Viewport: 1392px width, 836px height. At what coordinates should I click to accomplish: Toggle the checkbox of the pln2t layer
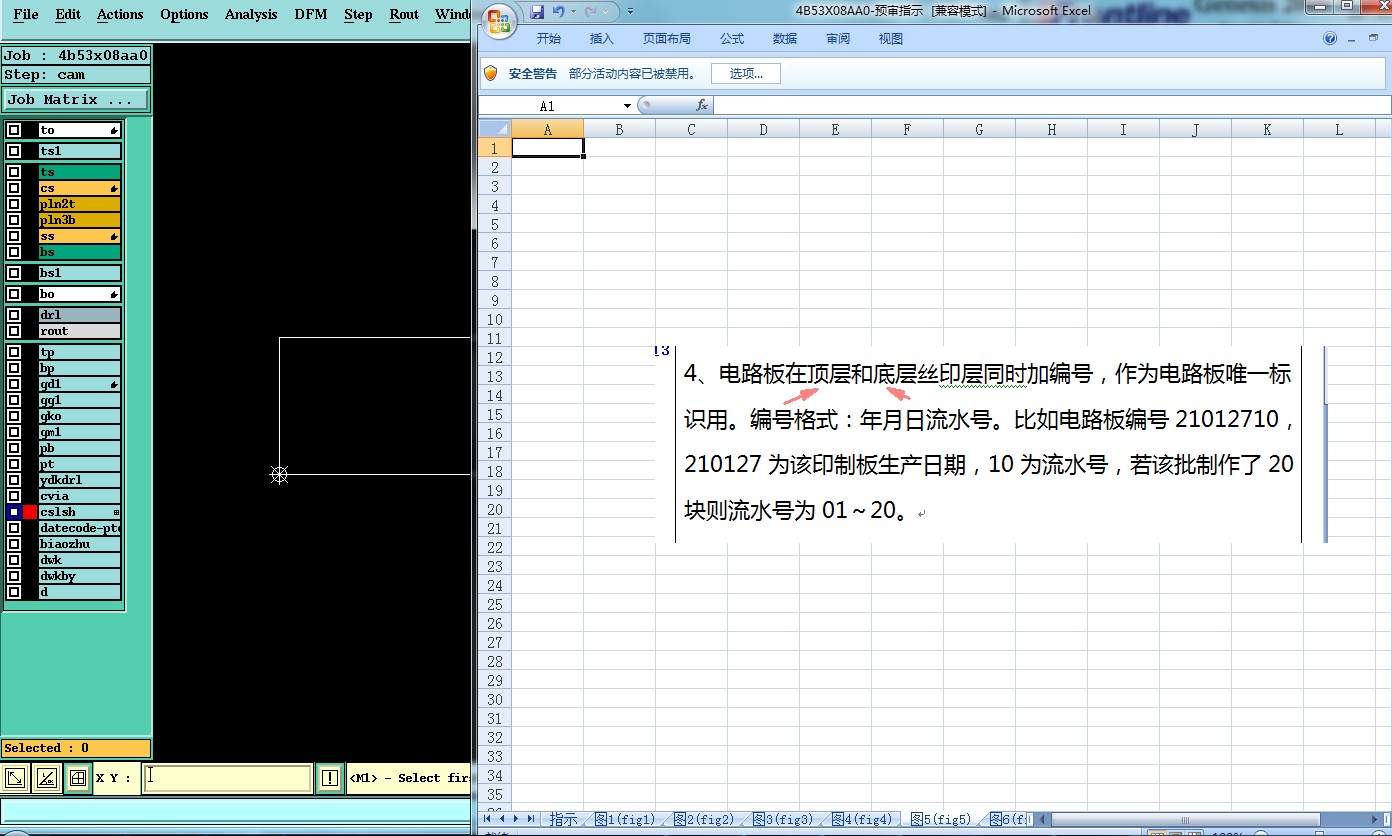pos(14,204)
